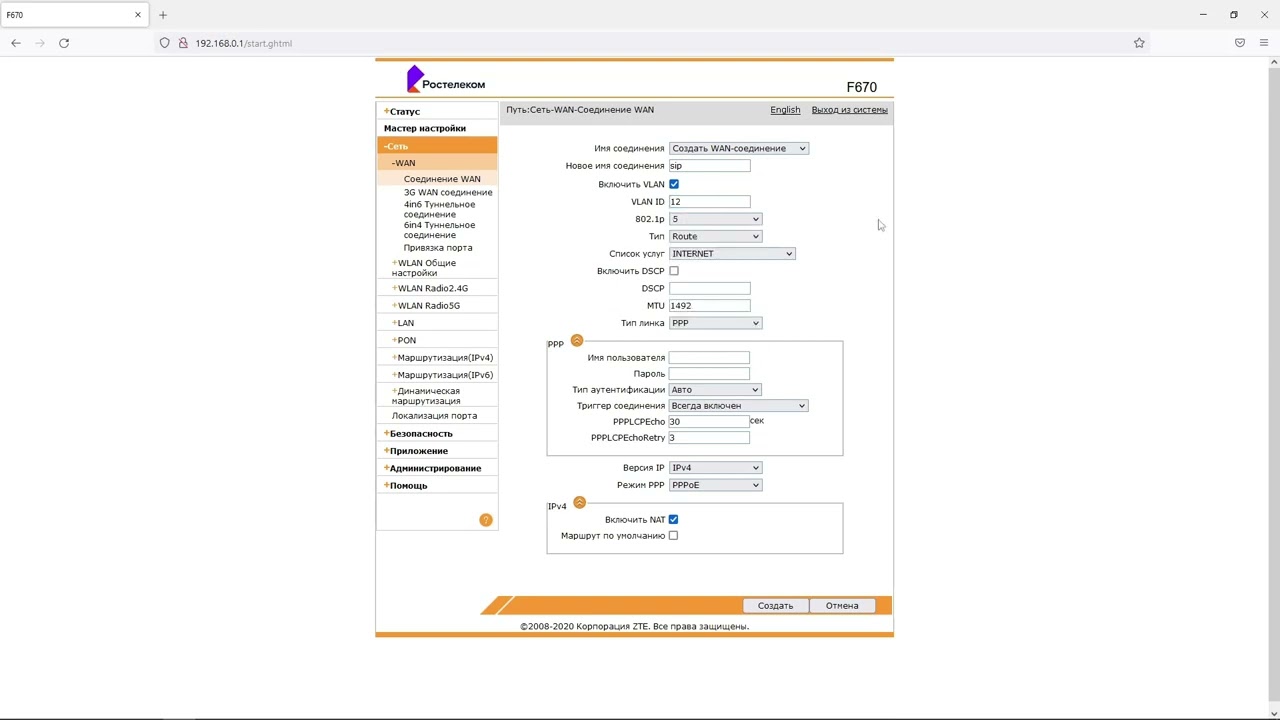This screenshot has width=1280, height=720.
Task: Click the Rostelecom logo
Action: coord(446,80)
